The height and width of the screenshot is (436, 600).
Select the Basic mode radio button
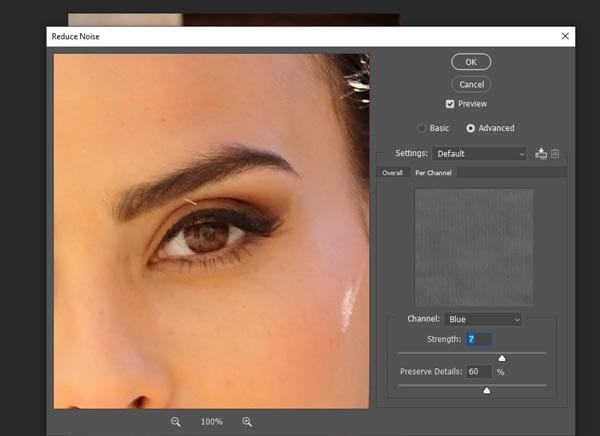click(422, 128)
